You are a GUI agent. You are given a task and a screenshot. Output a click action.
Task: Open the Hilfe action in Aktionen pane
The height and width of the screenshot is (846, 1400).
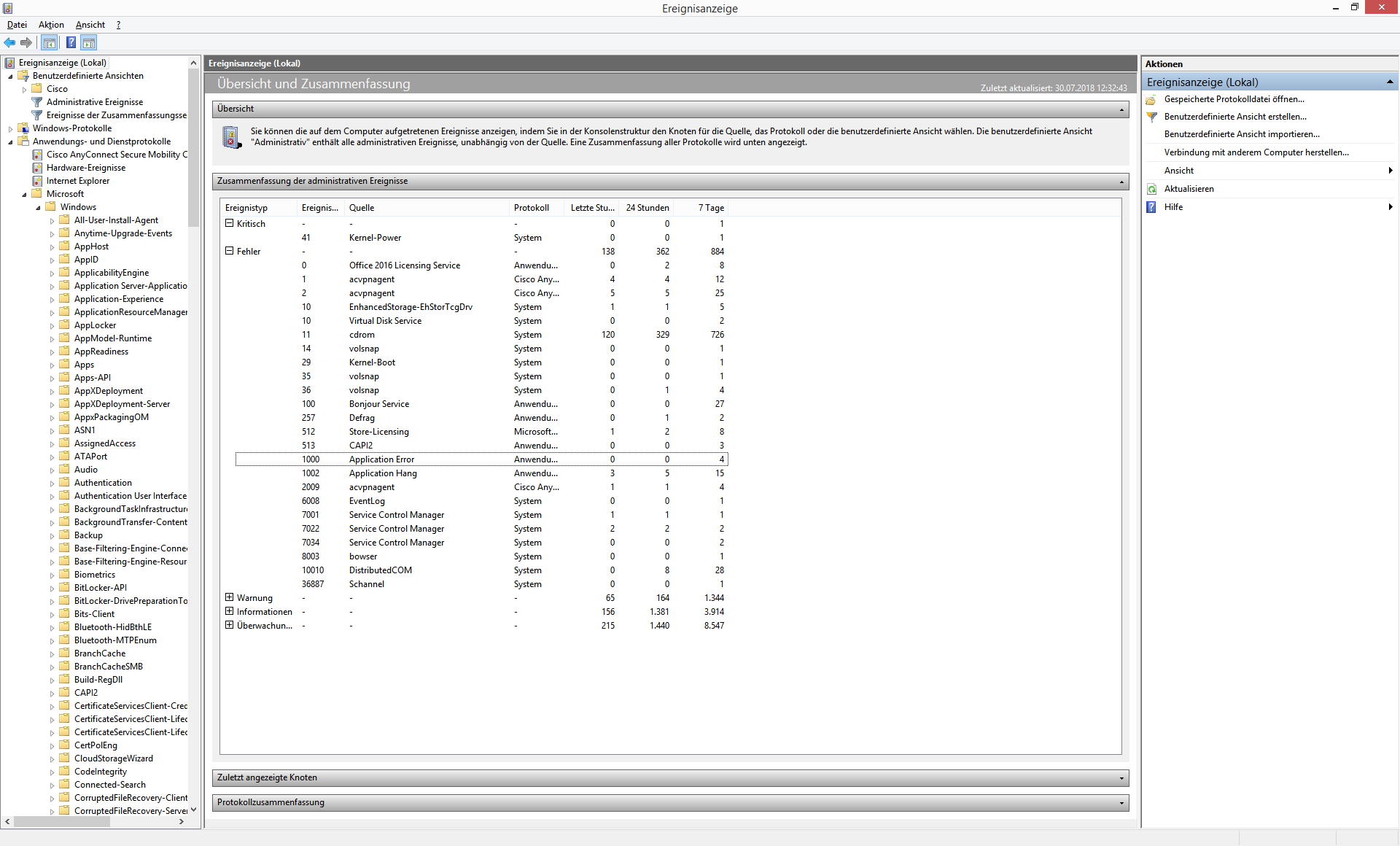tap(1173, 207)
